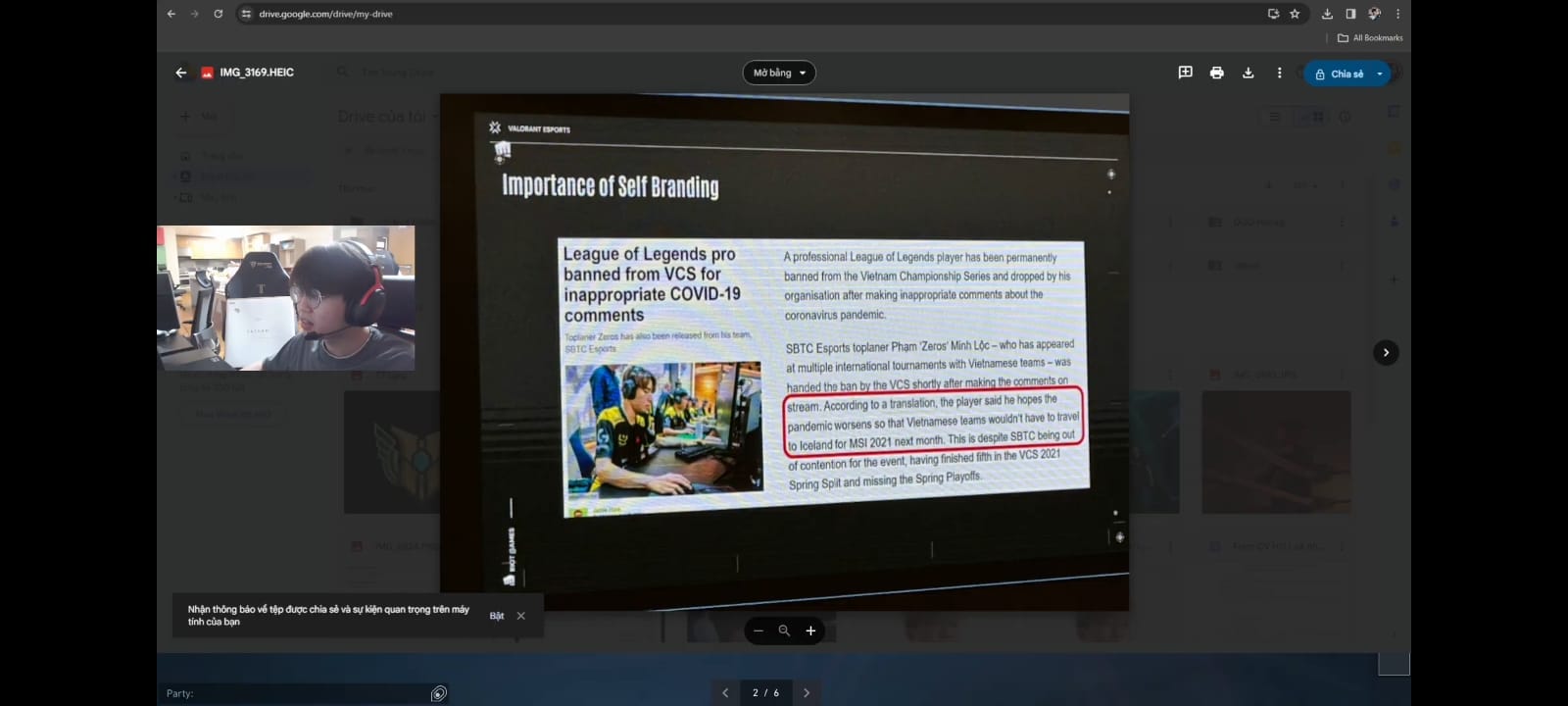Image resolution: width=1568 pixels, height=706 pixels.
Task: Expand the arrow next to Chia sẻ
Action: click(x=1380, y=74)
